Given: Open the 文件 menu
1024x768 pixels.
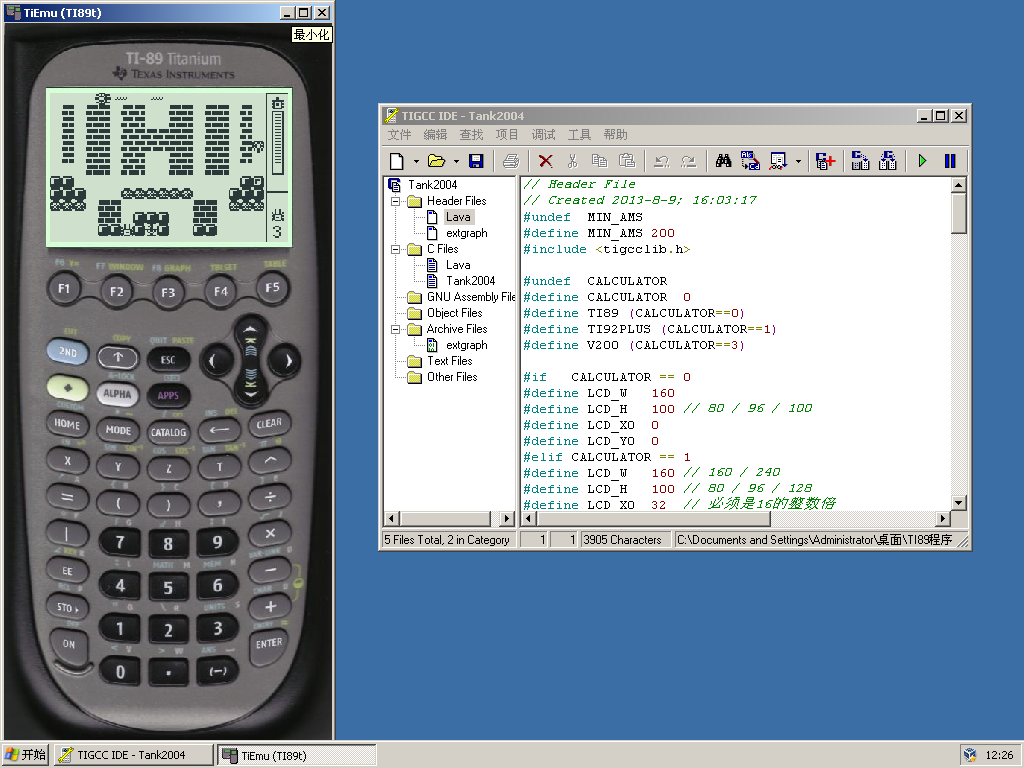Looking at the screenshot, I should tap(399, 135).
